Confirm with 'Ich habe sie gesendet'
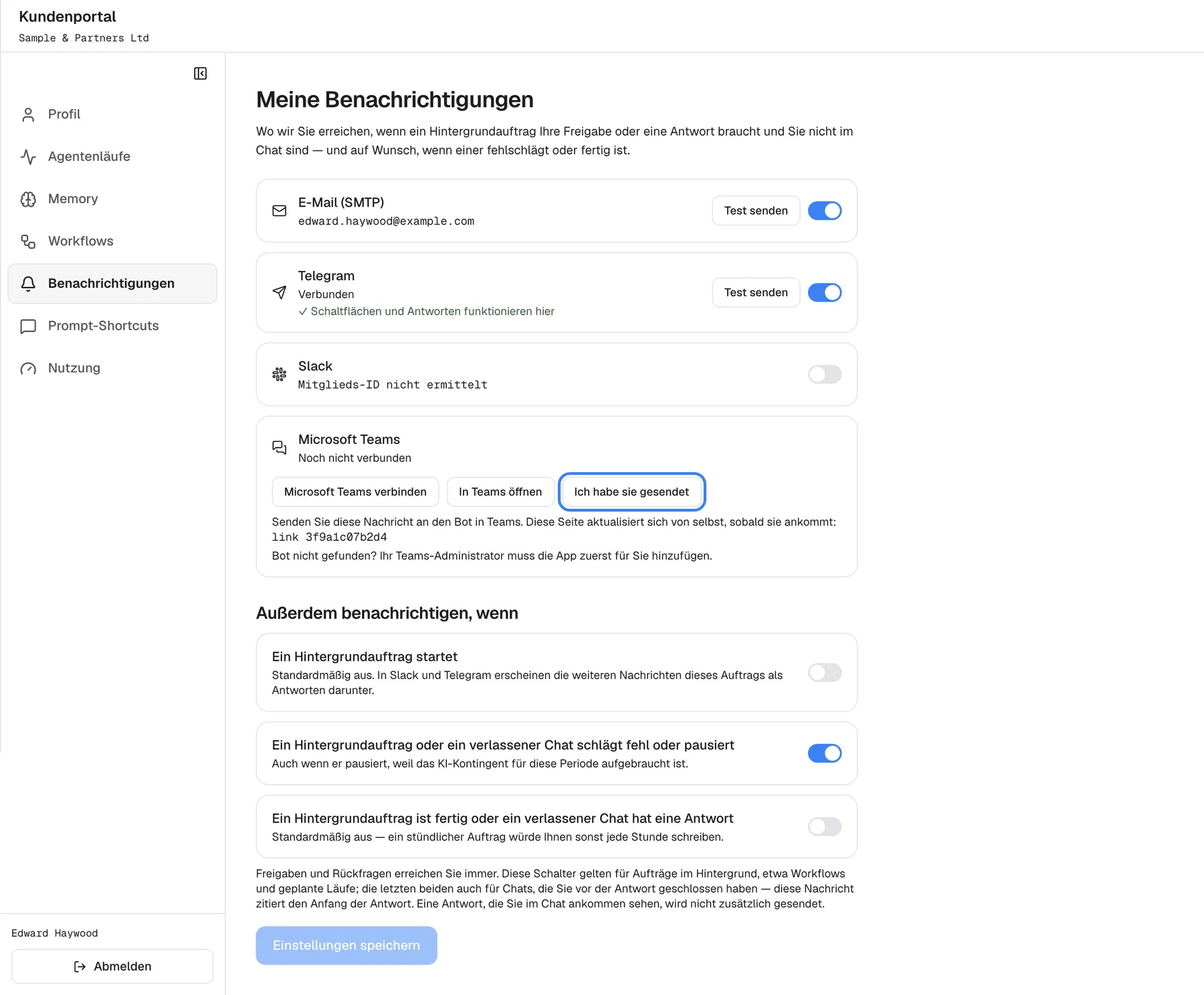Viewport: 1204px width, 995px height. pyautogui.click(x=631, y=491)
